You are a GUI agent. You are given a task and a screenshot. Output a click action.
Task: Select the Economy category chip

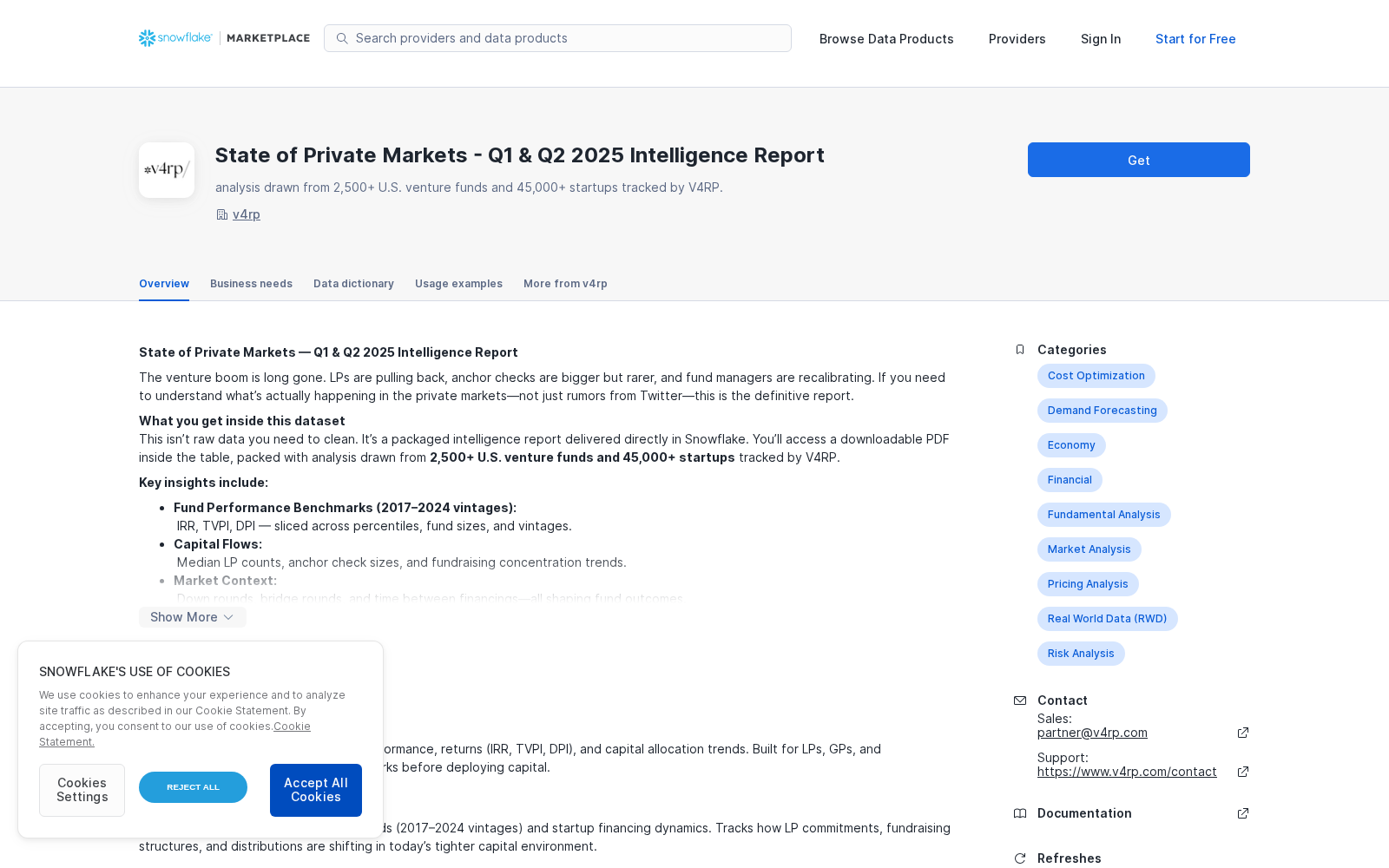[x=1071, y=445]
